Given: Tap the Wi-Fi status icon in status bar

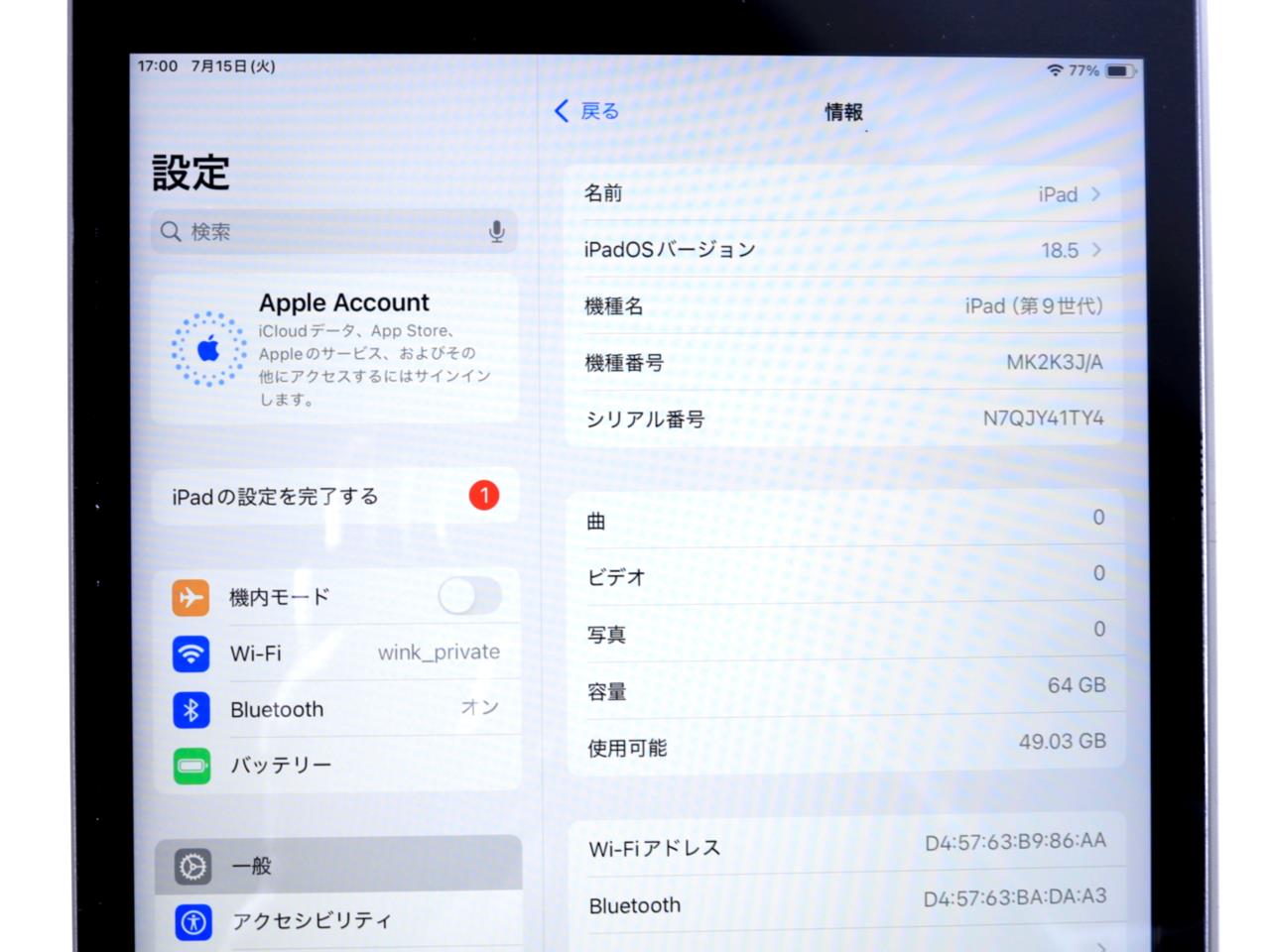Looking at the screenshot, I should click(x=1055, y=70).
